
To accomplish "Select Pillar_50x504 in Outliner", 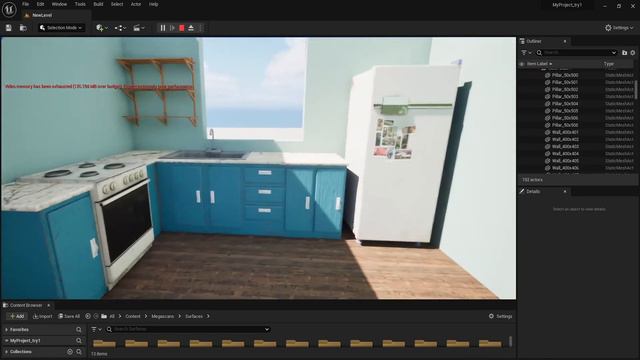I will [x=565, y=104].
